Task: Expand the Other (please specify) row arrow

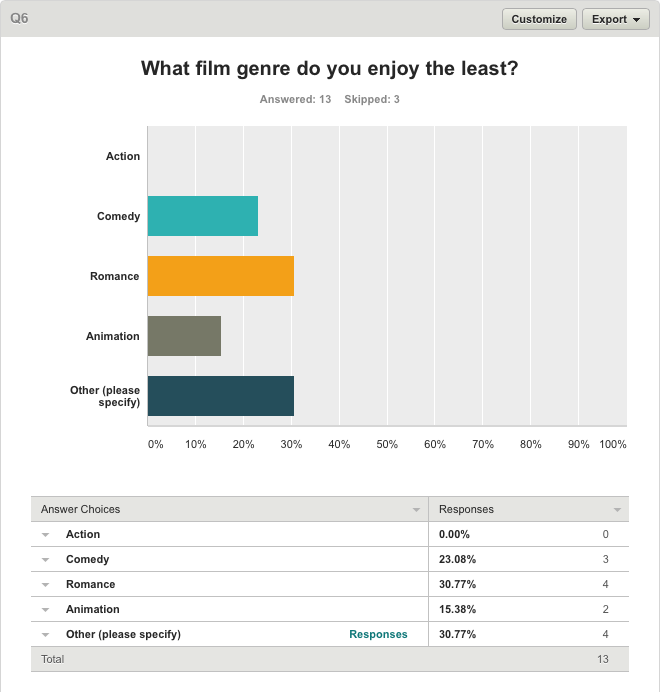Action: click(x=45, y=635)
